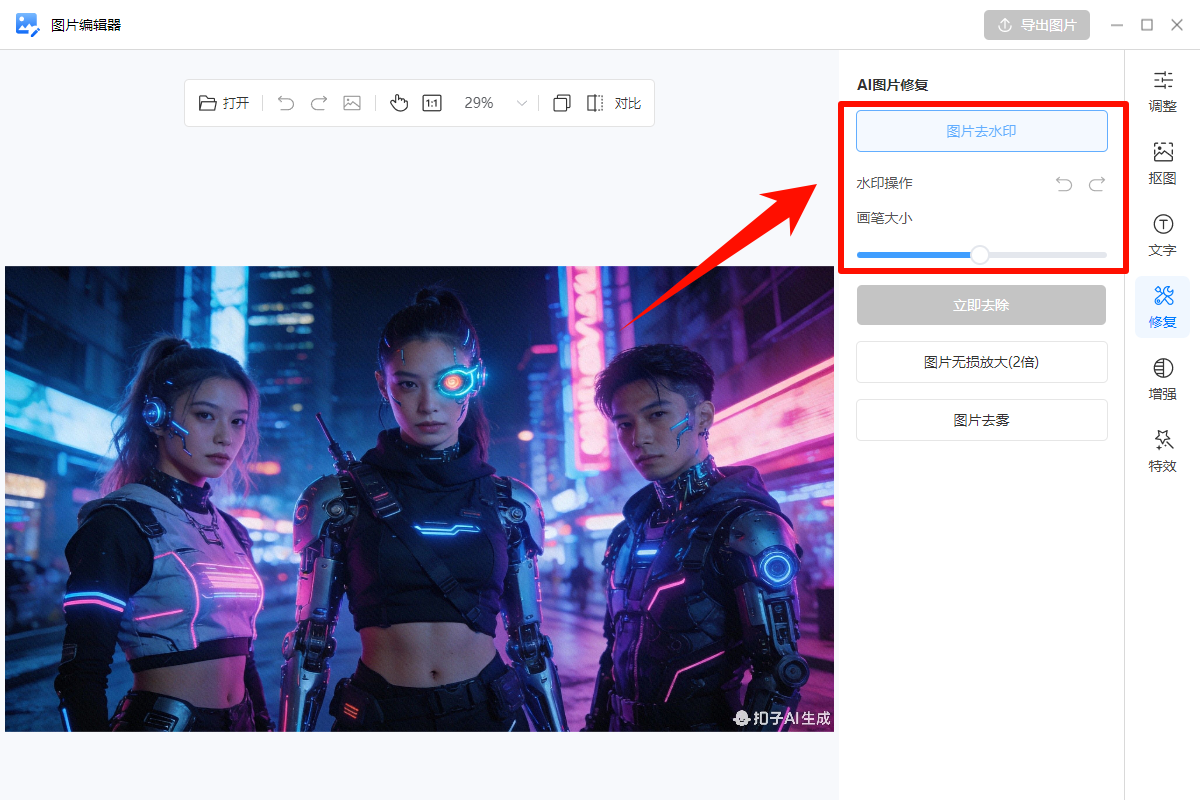
Task: Switch to the 抠图 cutout tab
Action: [x=1162, y=163]
